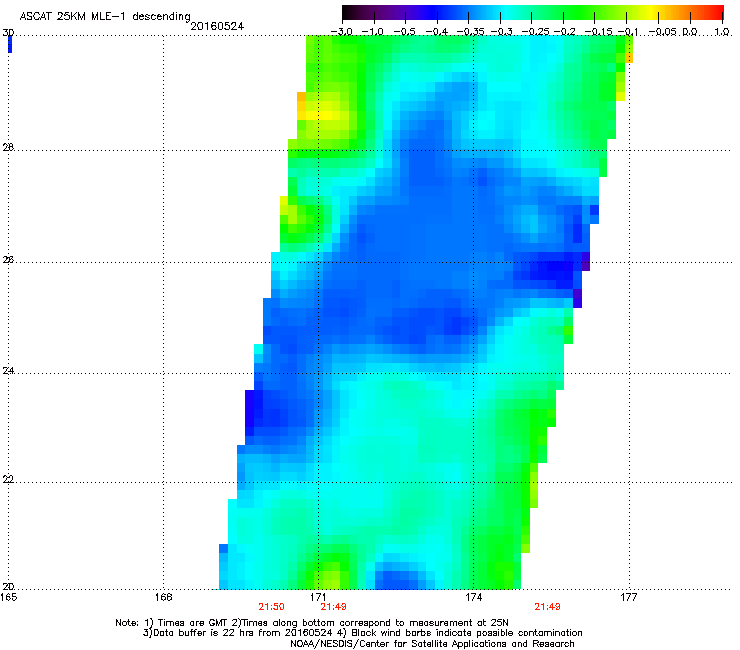
Task: Click the colorbar label "-0.4"
Action: point(436,32)
